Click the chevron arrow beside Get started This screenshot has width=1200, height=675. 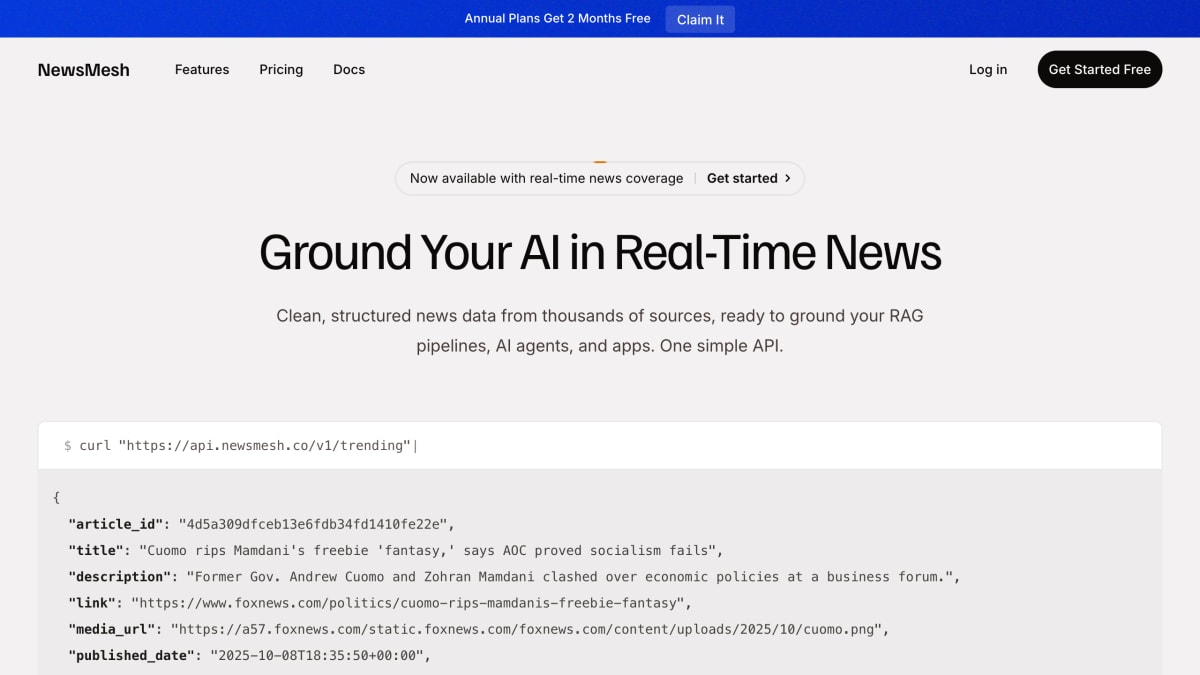(x=788, y=178)
